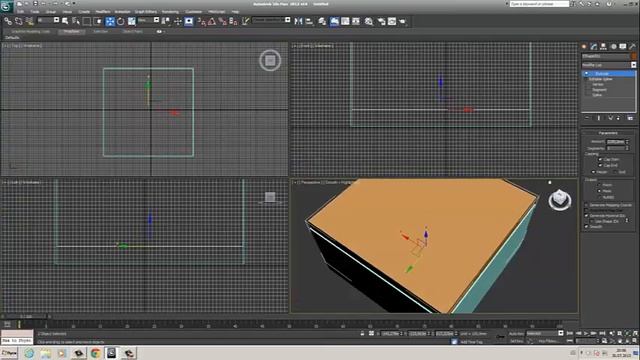Select the Morph capping radio button

593,172
